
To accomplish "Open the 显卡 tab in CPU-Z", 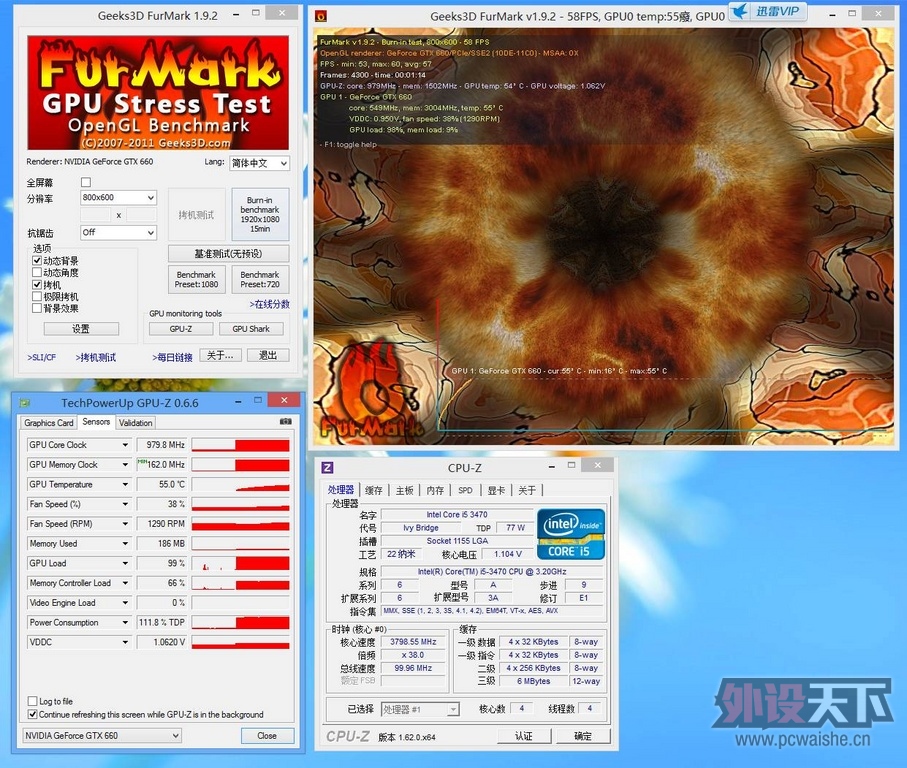I will point(496,490).
